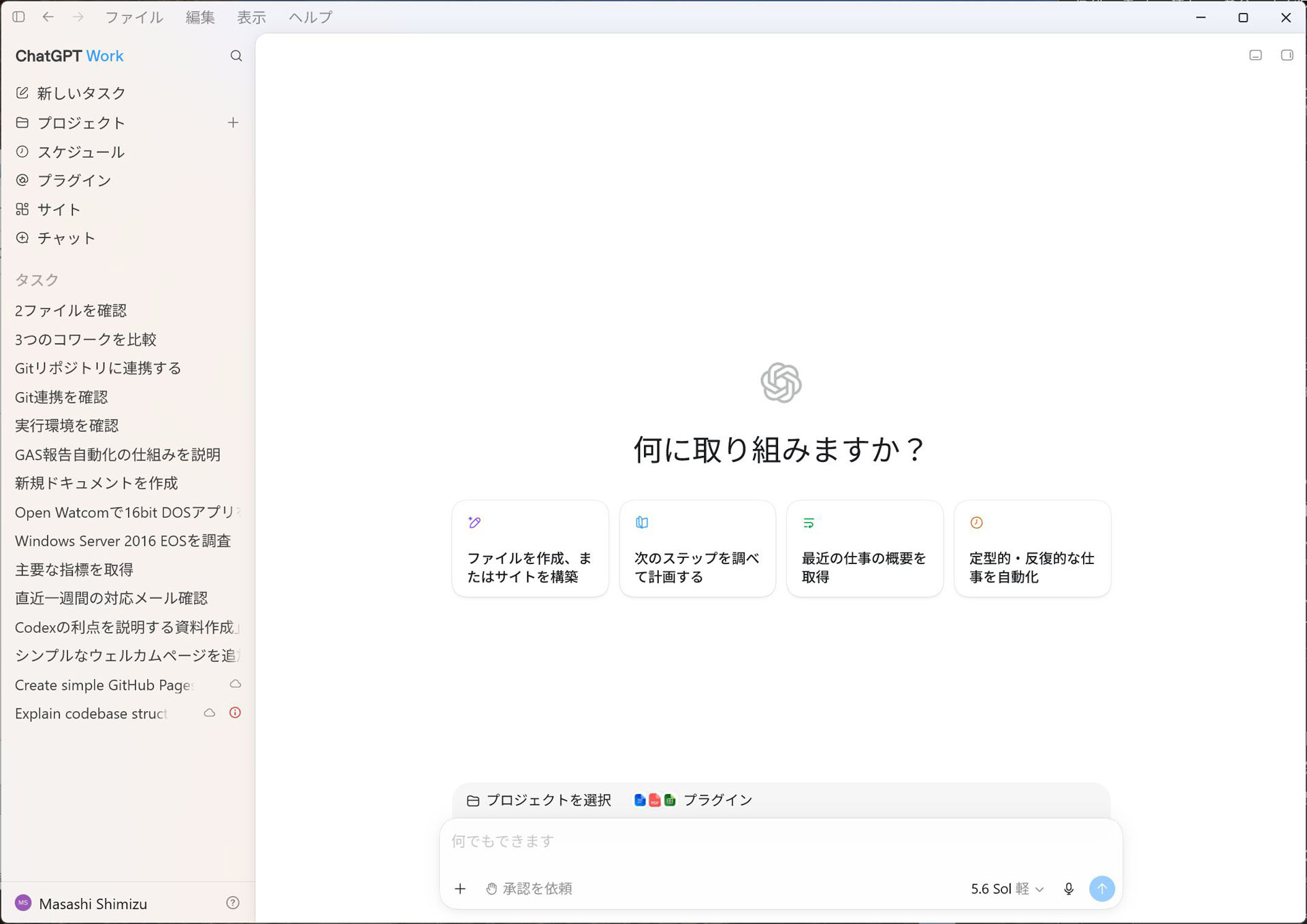The height and width of the screenshot is (924, 1307).
Task: Select 最近の仕事の概要を取得 card
Action: [x=865, y=548]
